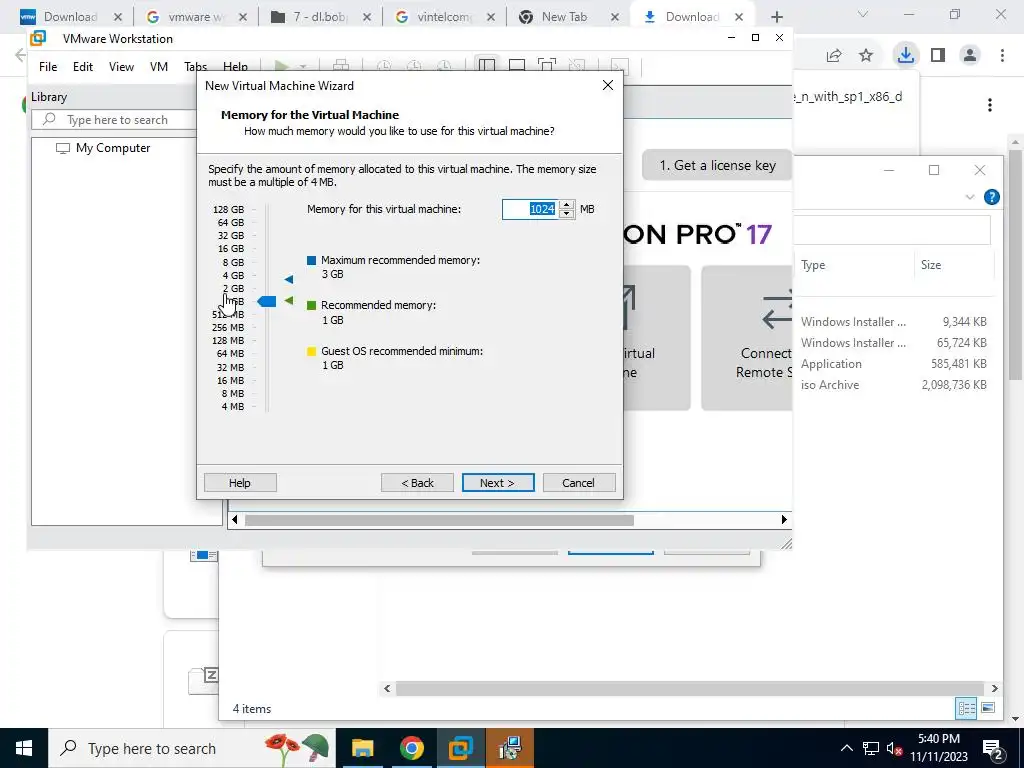Click Next in the New Virtual Machine Wizard
This screenshot has height=768, width=1024.
[x=498, y=483]
